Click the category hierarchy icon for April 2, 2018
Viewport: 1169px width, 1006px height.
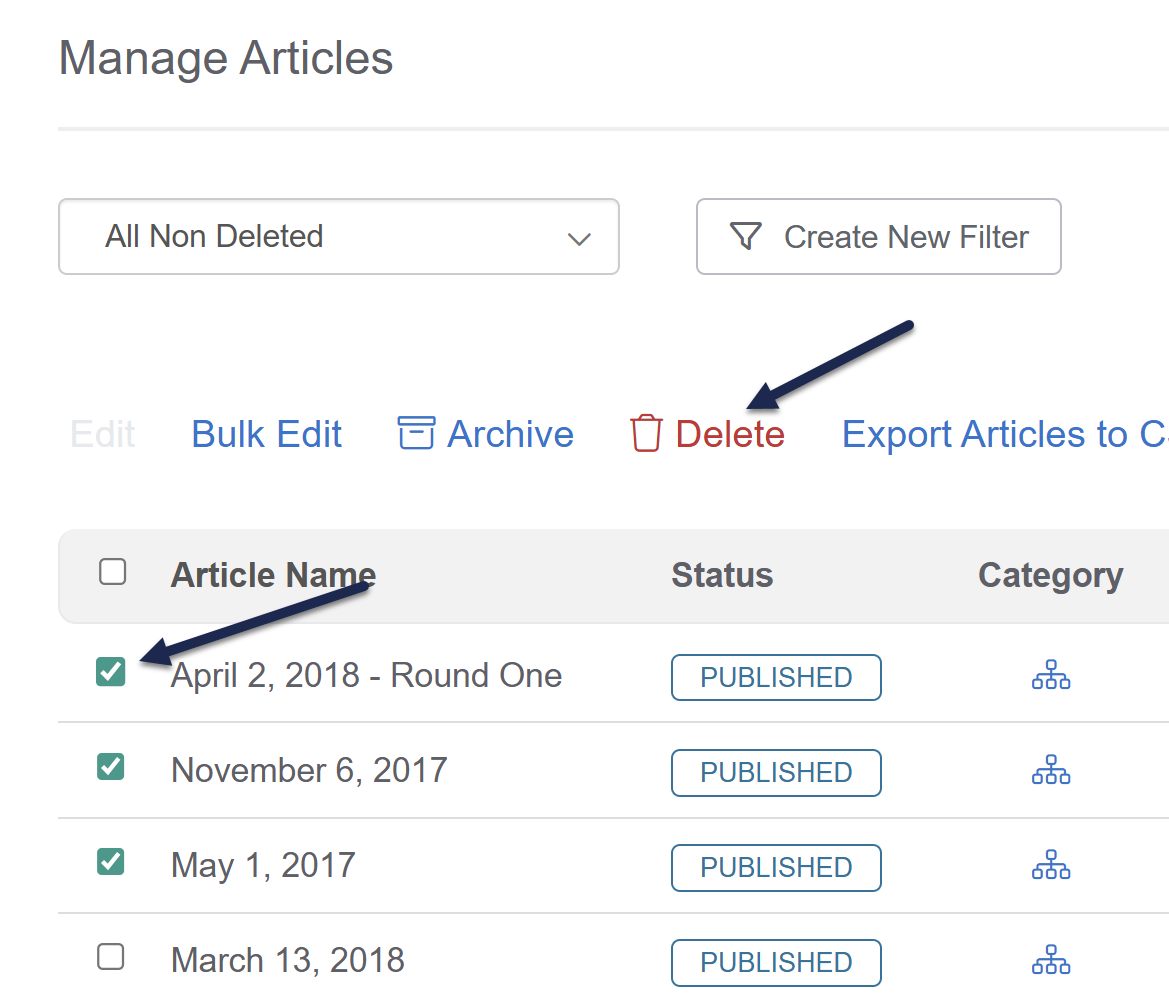pyautogui.click(x=1050, y=675)
